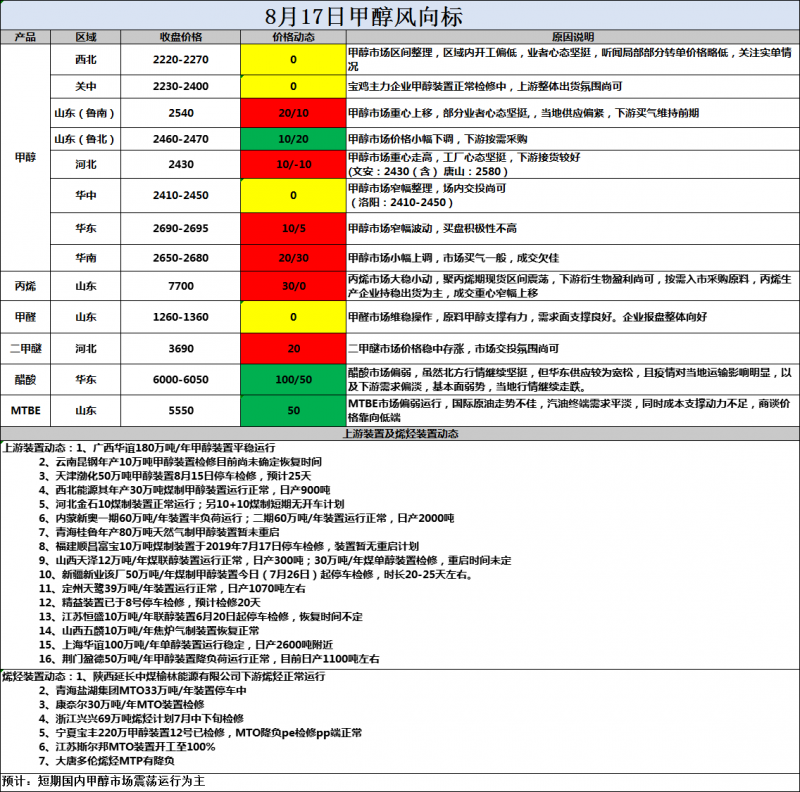Image resolution: width=800 pixels, height=792 pixels.
Task: Select the line about 大唐多伦烯烃MTP
Action: pyautogui.click(x=107, y=761)
